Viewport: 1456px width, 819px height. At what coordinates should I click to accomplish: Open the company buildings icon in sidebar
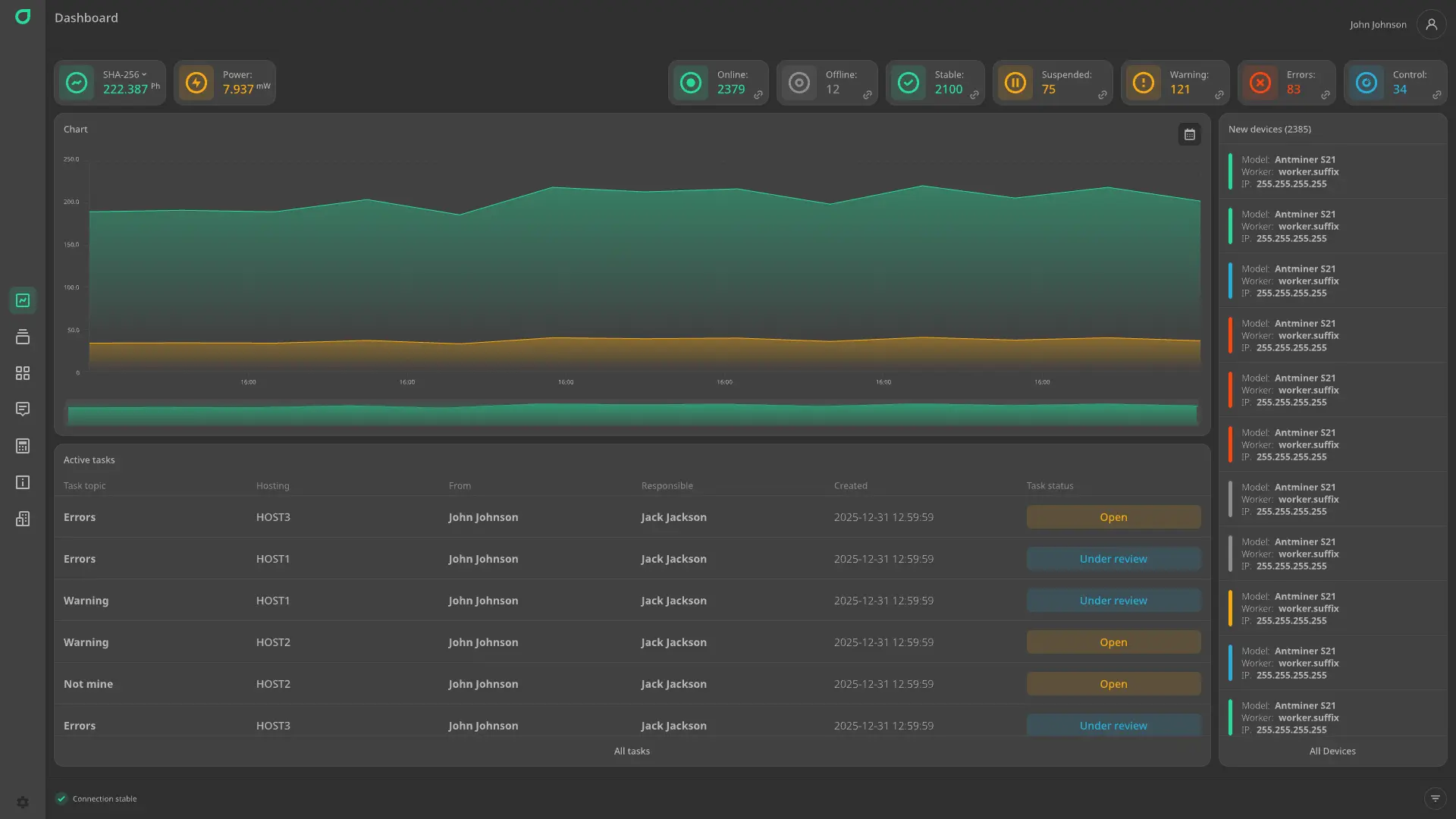tap(23, 519)
